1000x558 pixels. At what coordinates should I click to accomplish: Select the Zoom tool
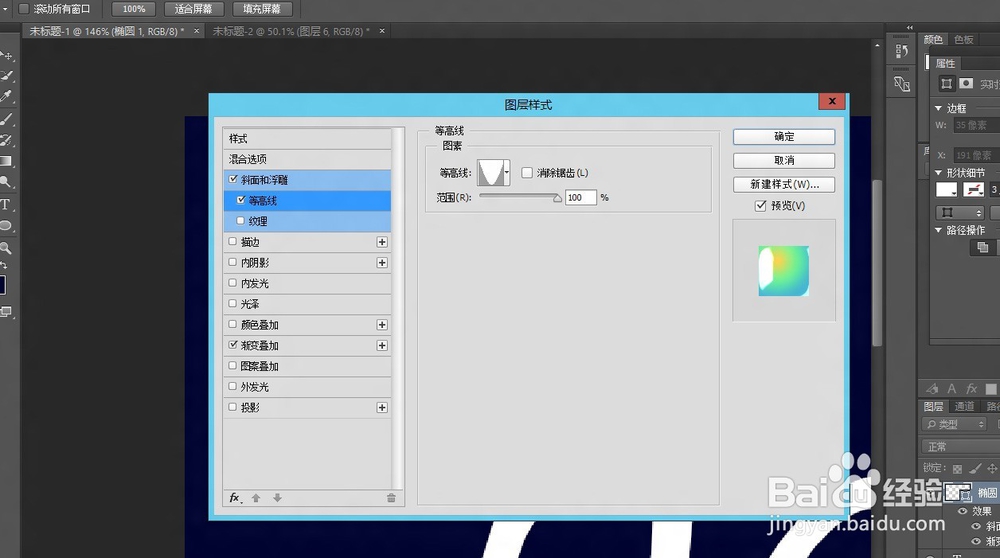6,247
